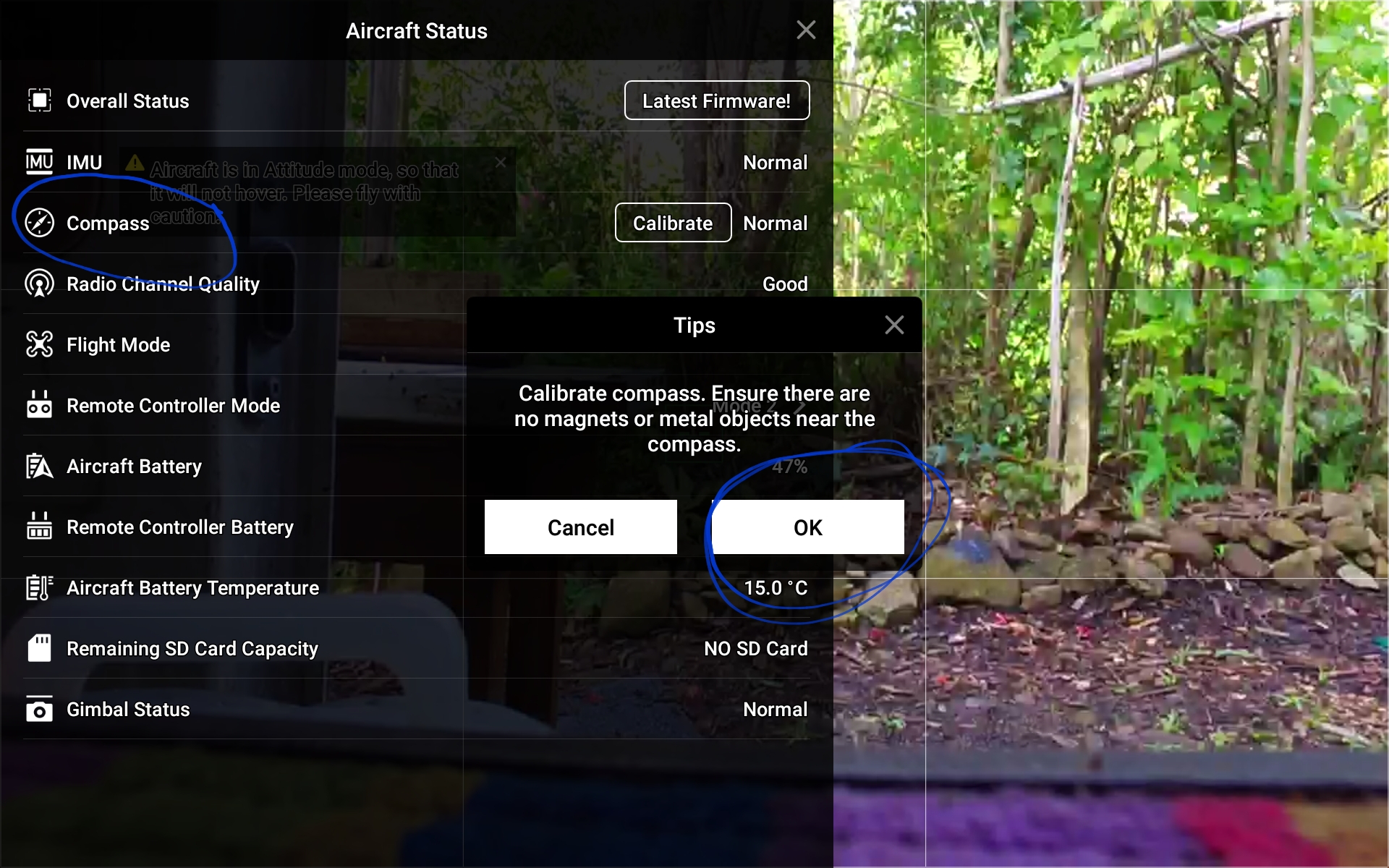Click the Compass icon
1389x868 pixels.
(x=40, y=223)
